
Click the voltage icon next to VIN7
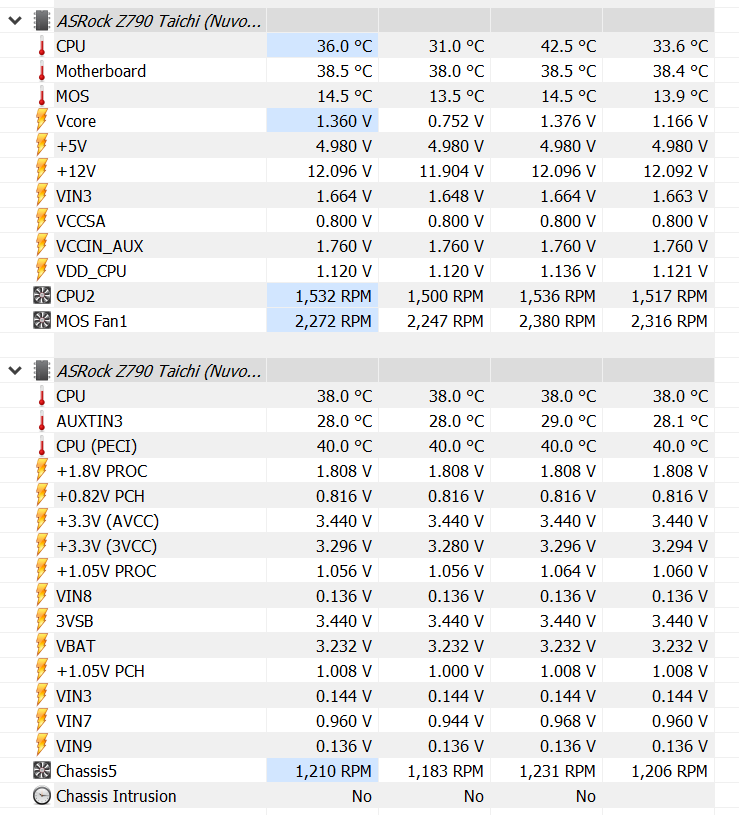42,720
